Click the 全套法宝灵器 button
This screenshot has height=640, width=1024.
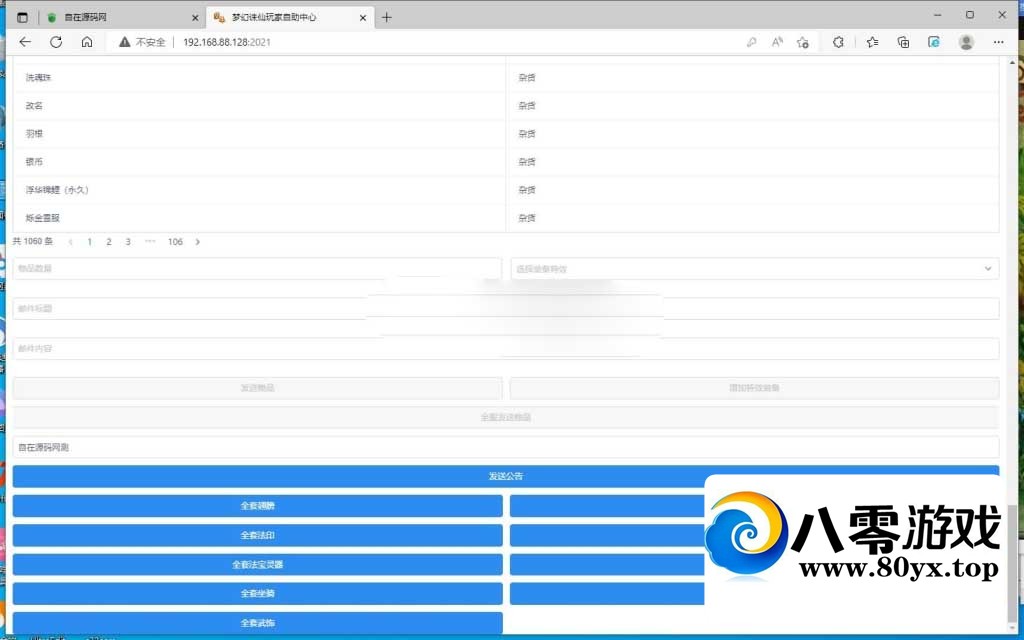257,564
